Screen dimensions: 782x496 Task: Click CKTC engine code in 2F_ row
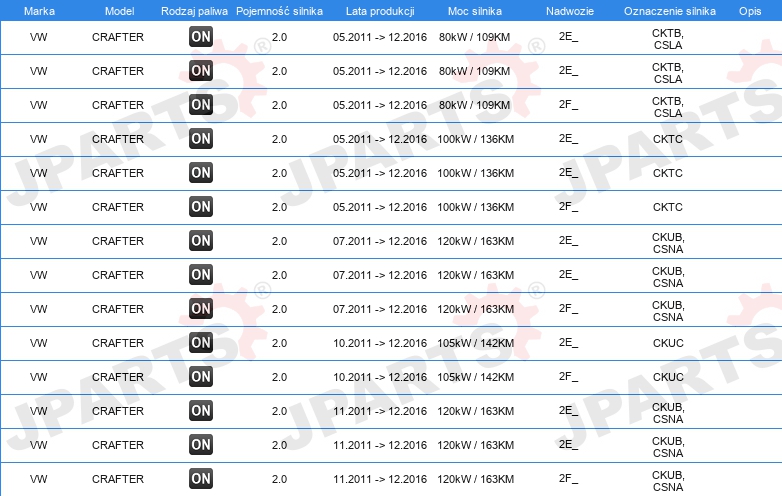click(668, 207)
